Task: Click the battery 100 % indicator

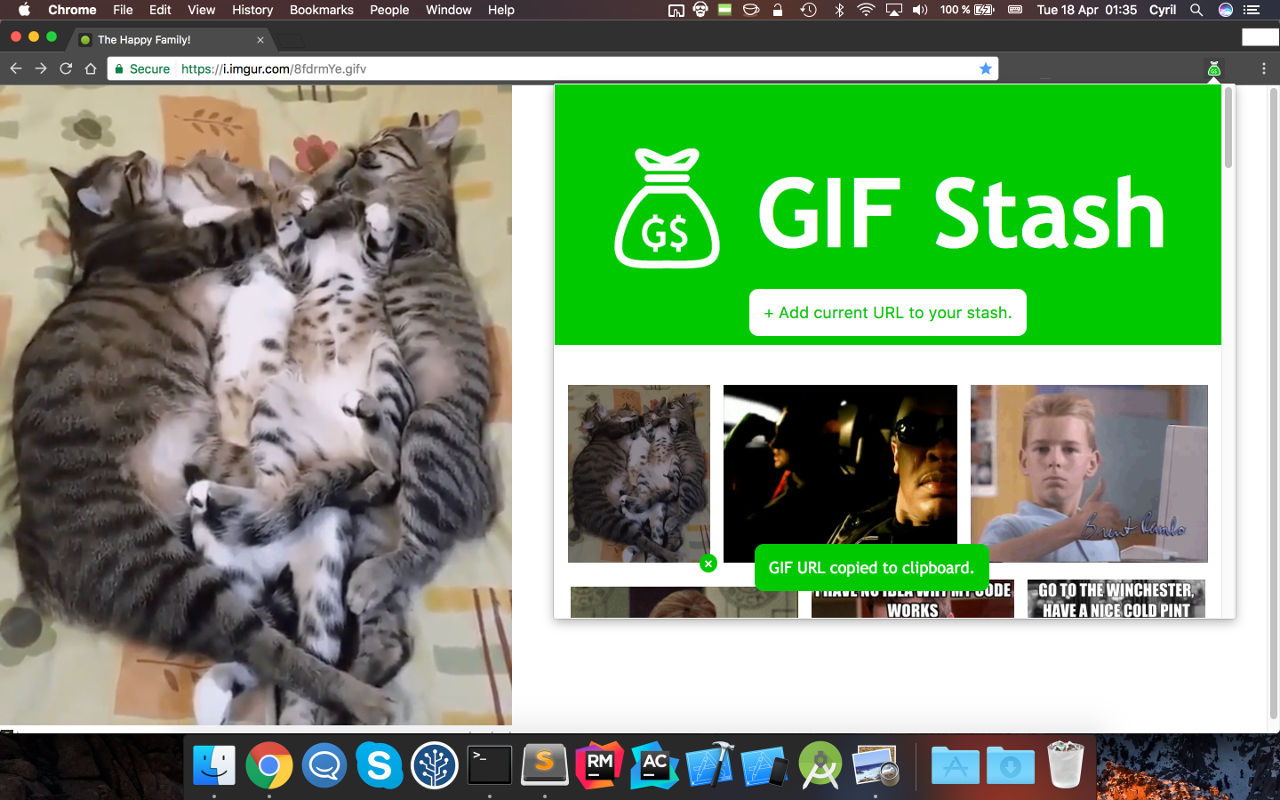Action: (967, 10)
